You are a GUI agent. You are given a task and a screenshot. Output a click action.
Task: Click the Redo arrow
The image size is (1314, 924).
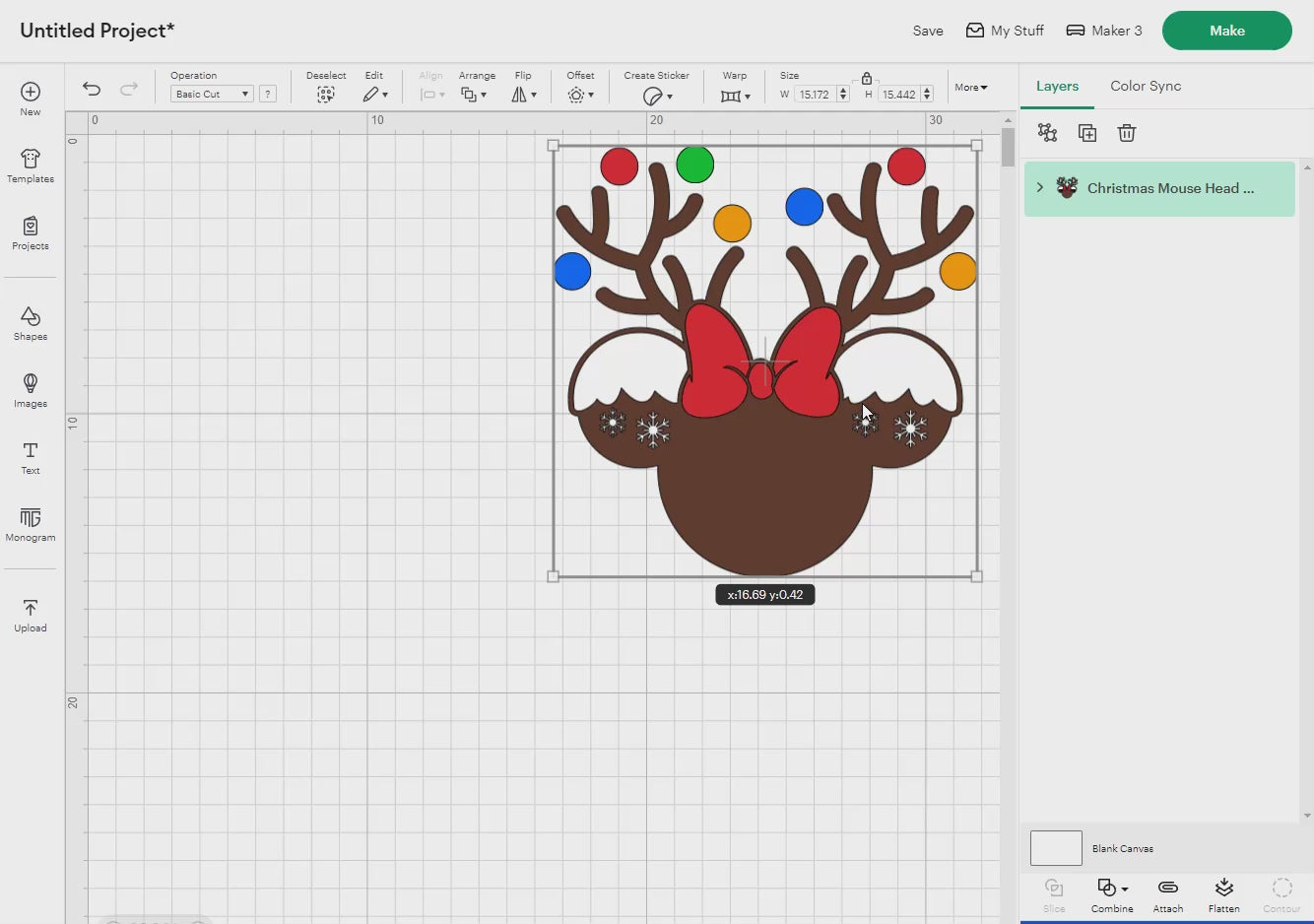(x=129, y=89)
